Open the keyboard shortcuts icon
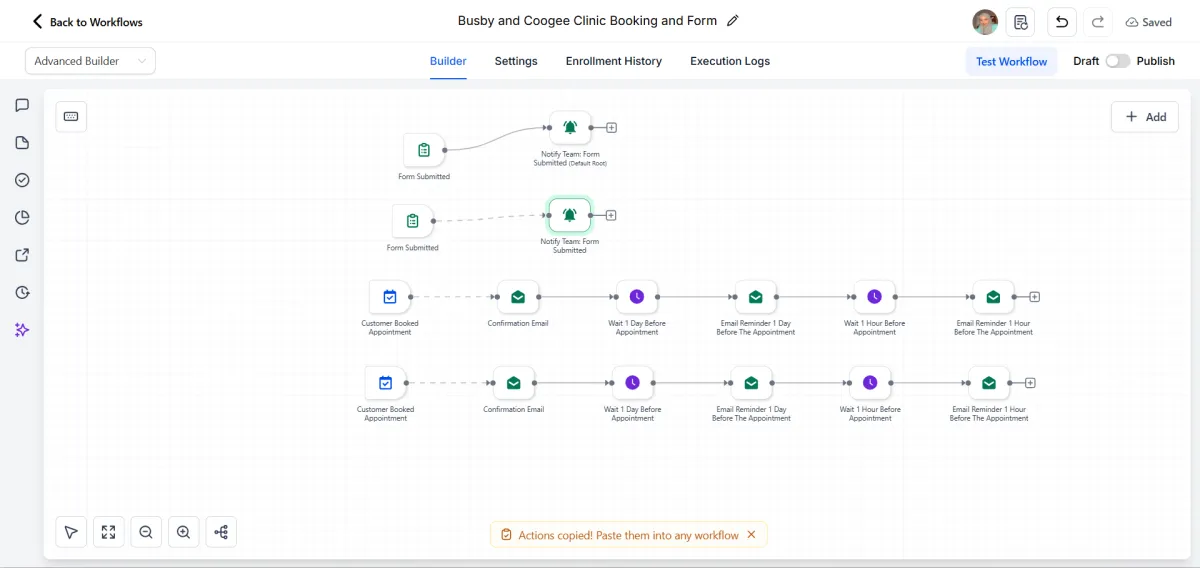1200x568 pixels. [x=71, y=116]
